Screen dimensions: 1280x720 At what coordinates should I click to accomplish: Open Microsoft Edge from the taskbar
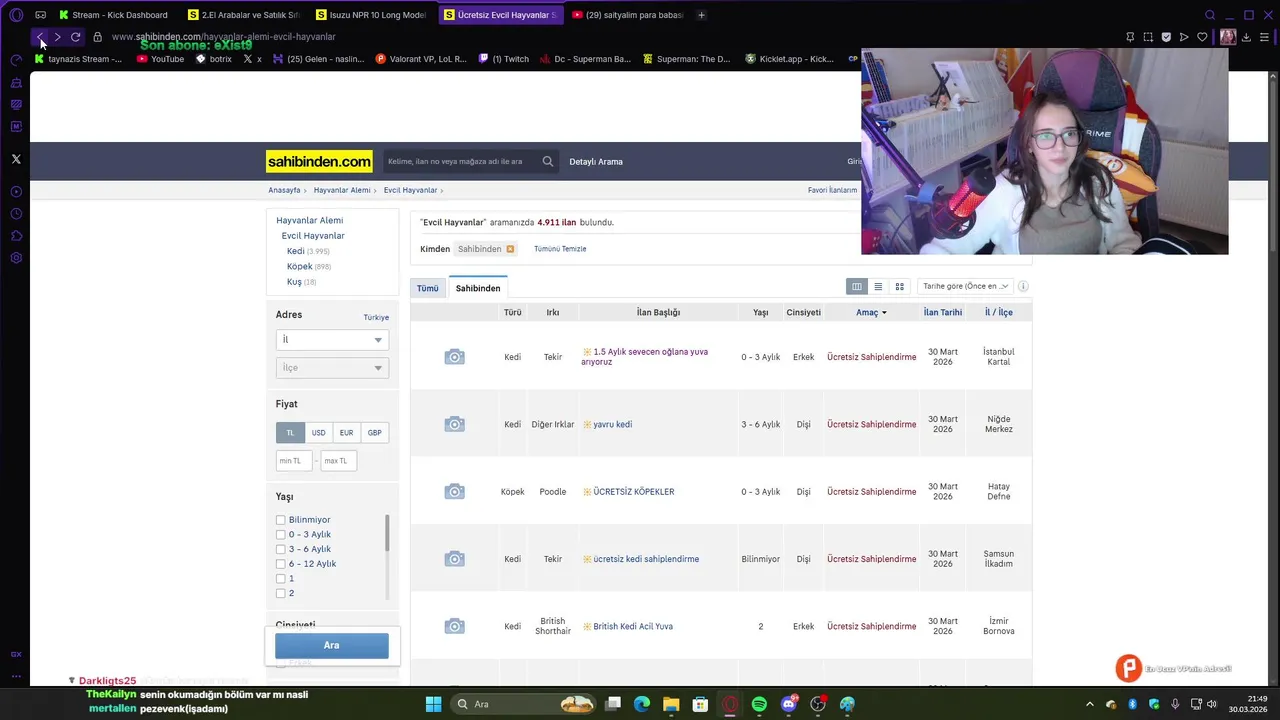tap(642, 704)
